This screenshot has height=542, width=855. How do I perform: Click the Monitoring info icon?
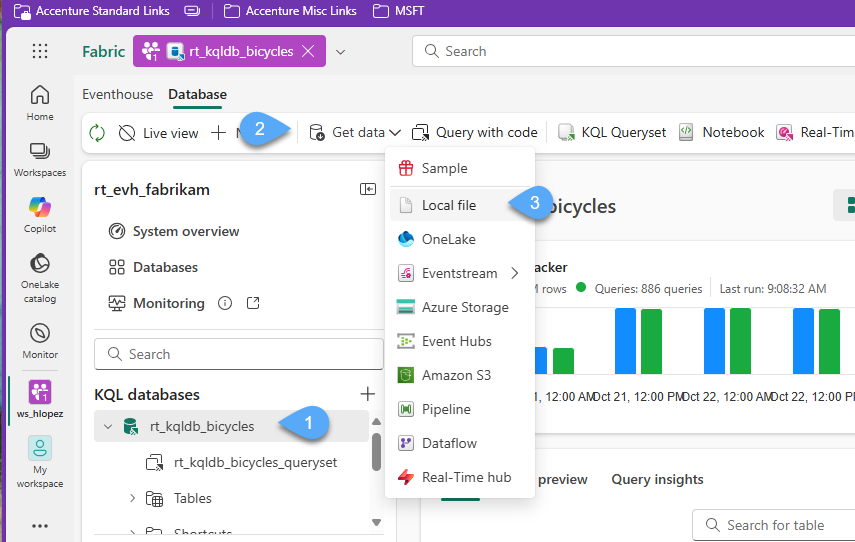pyautogui.click(x=225, y=303)
